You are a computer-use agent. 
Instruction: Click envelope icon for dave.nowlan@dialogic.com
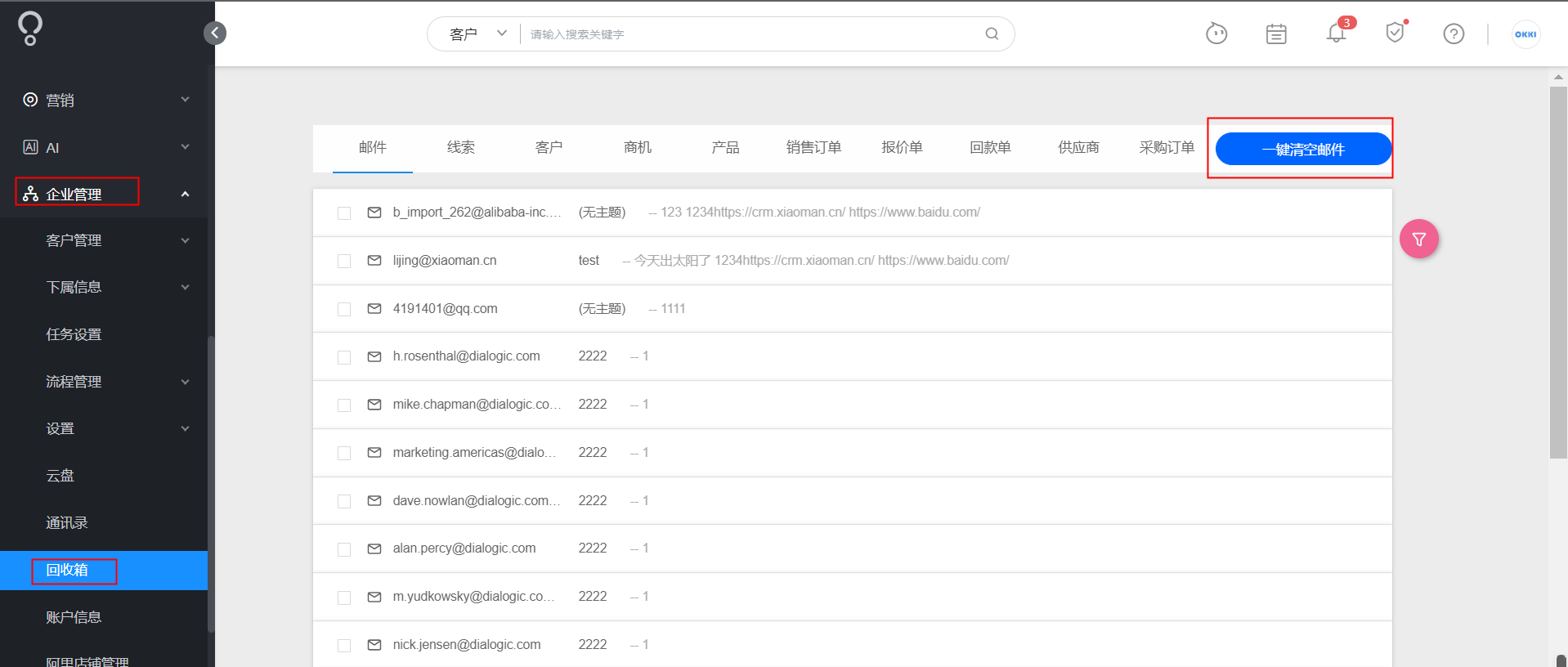click(374, 501)
